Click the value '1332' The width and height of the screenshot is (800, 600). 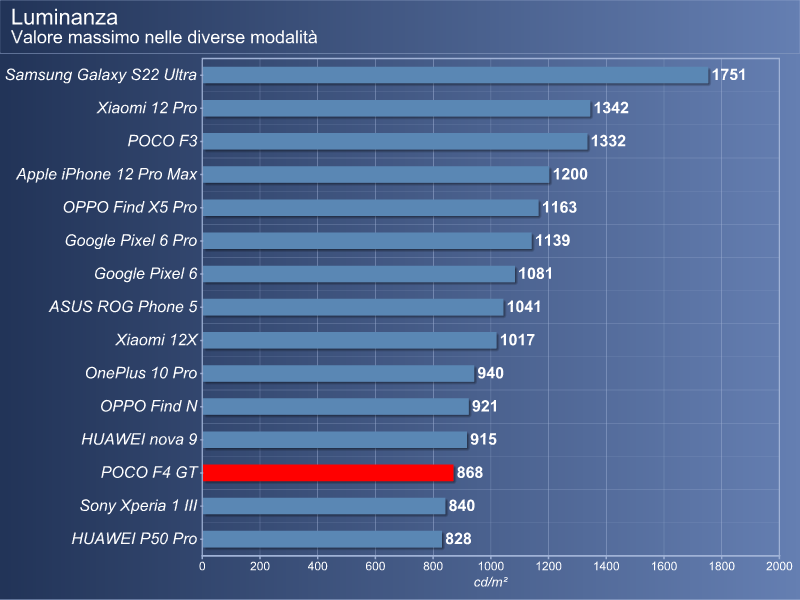click(608, 141)
